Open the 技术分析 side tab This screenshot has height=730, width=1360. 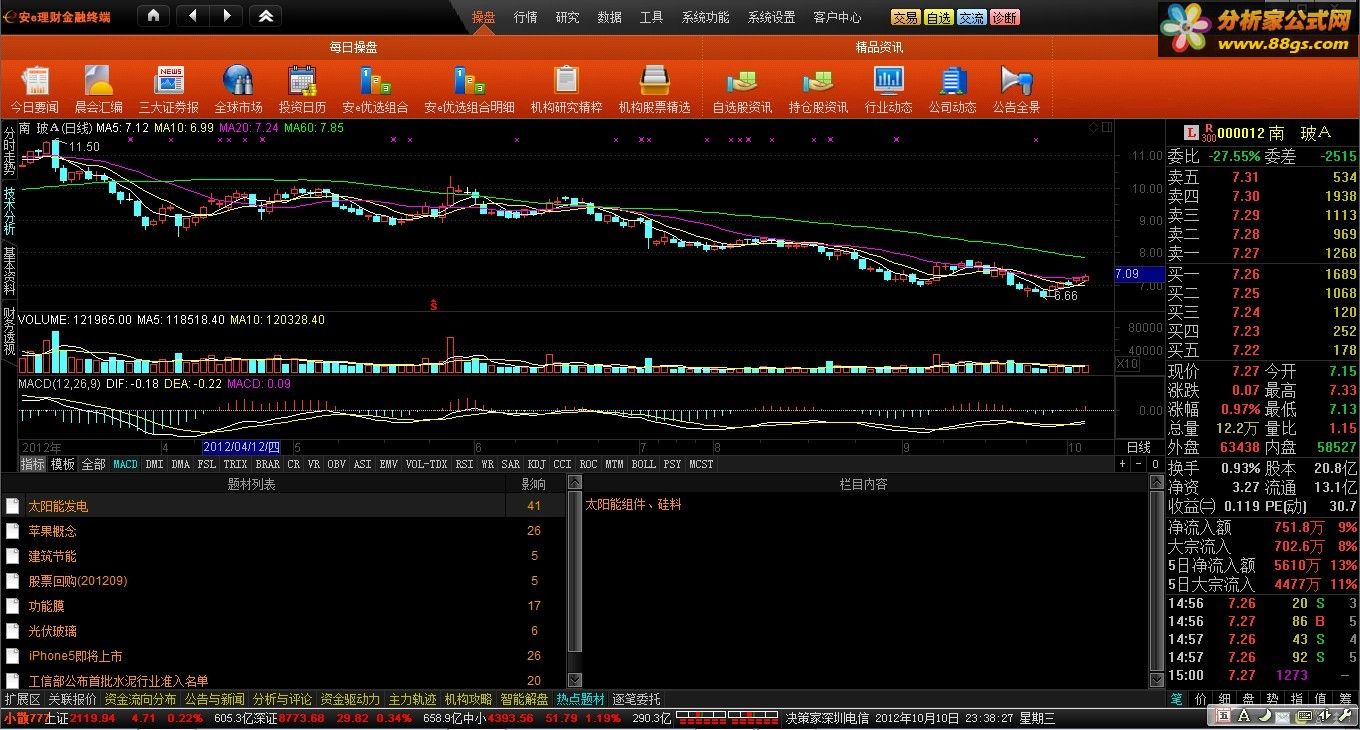click(9, 209)
